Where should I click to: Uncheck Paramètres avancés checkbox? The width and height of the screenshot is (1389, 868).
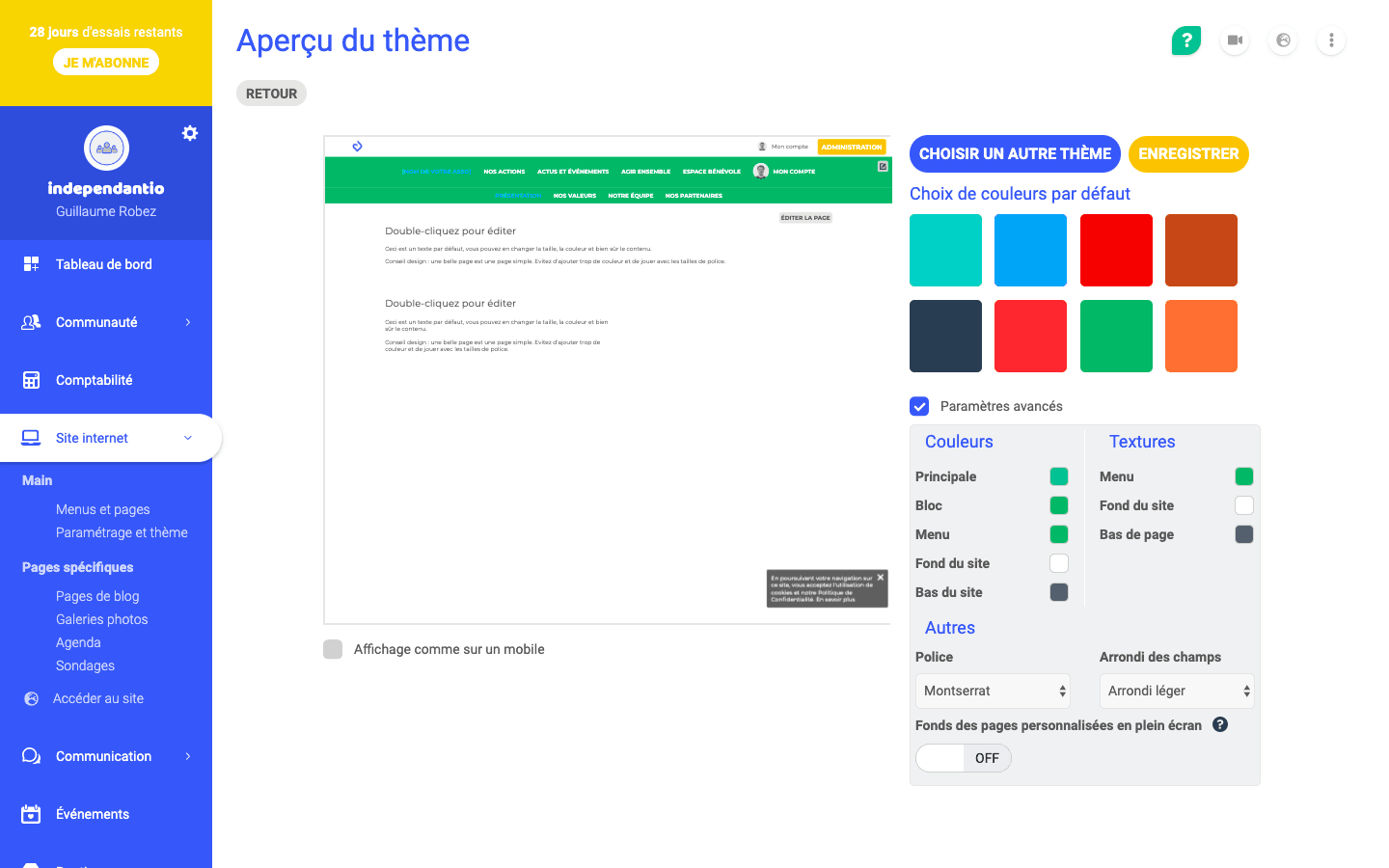pyautogui.click(x=919, y=406)
